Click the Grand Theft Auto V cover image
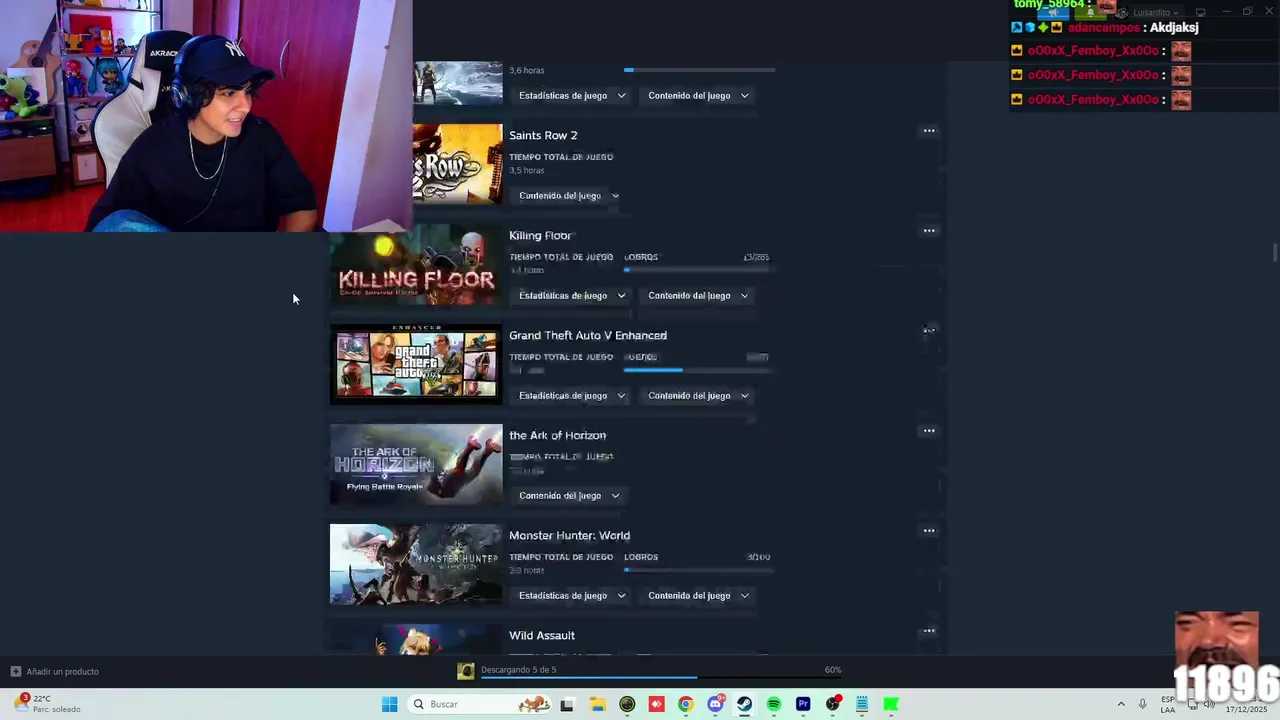Screen dimensions: 1280x720 pos(416,365)
